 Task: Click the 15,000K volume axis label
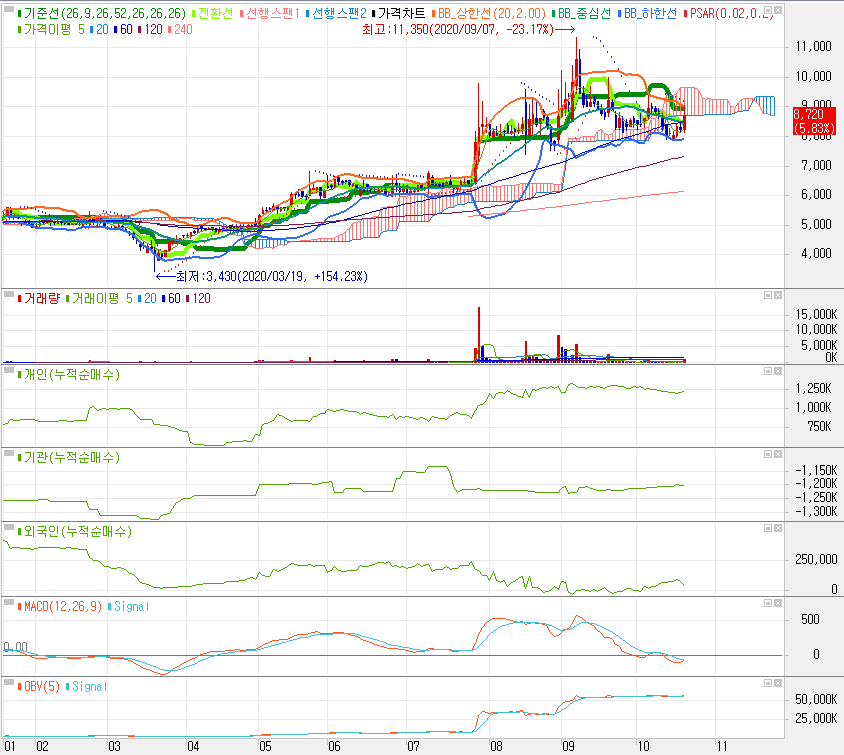[816, 314]
